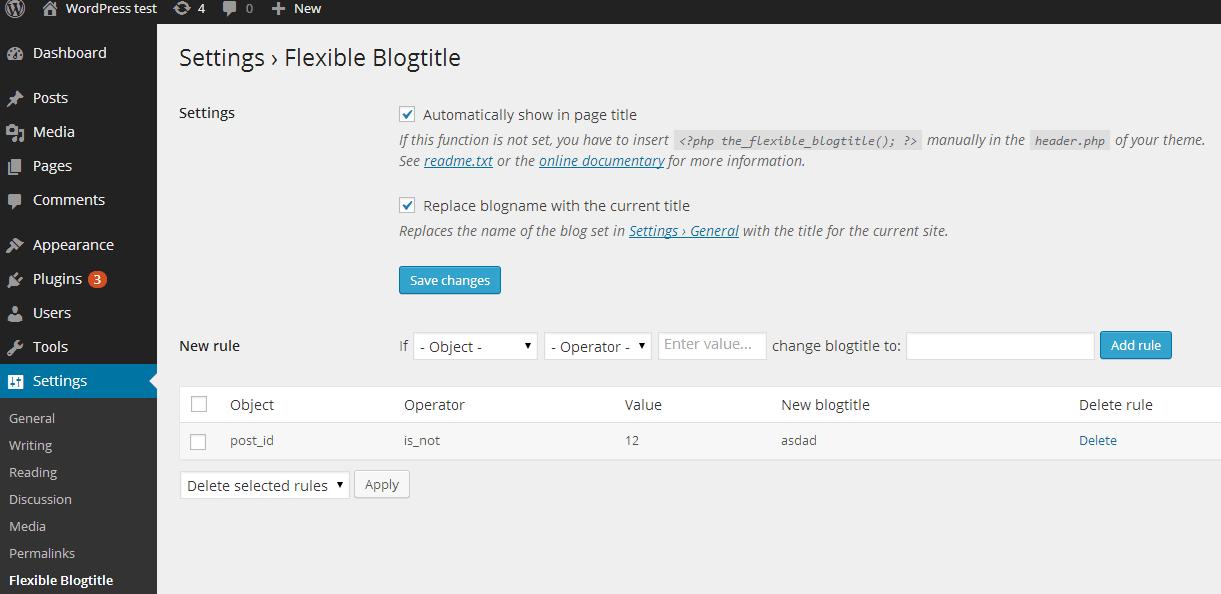Image resolution: width=1221 pixels, height=594 pixels.
Task: Open the comments bubble icon in admin bar
Action: pos(230,9)
